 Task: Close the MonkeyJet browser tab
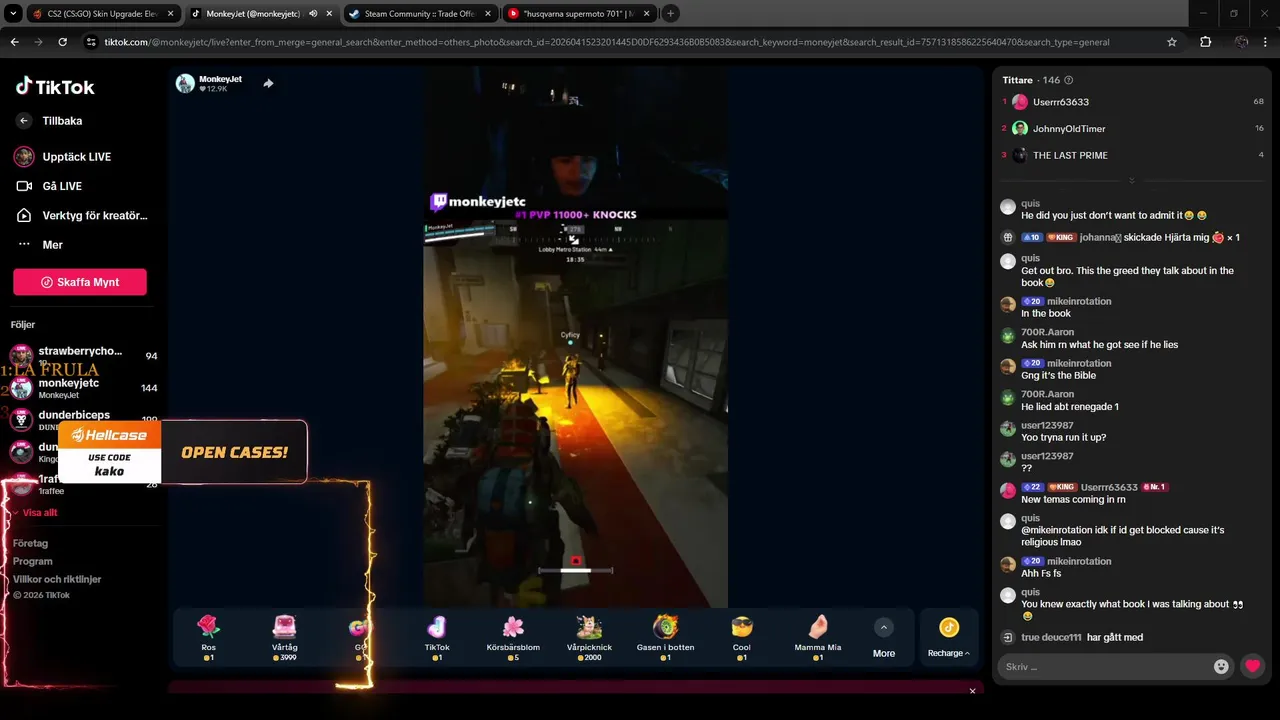tap(331, 14)
